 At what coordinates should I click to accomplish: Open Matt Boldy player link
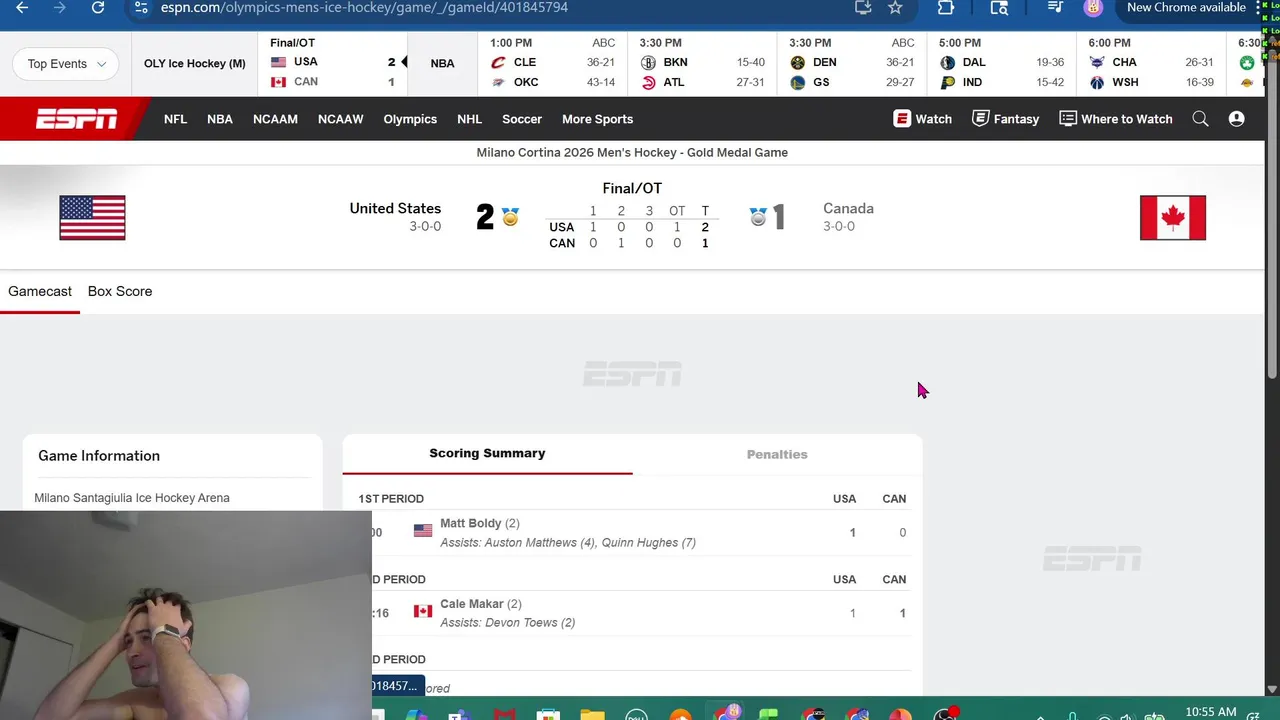(x=470, y=523)
